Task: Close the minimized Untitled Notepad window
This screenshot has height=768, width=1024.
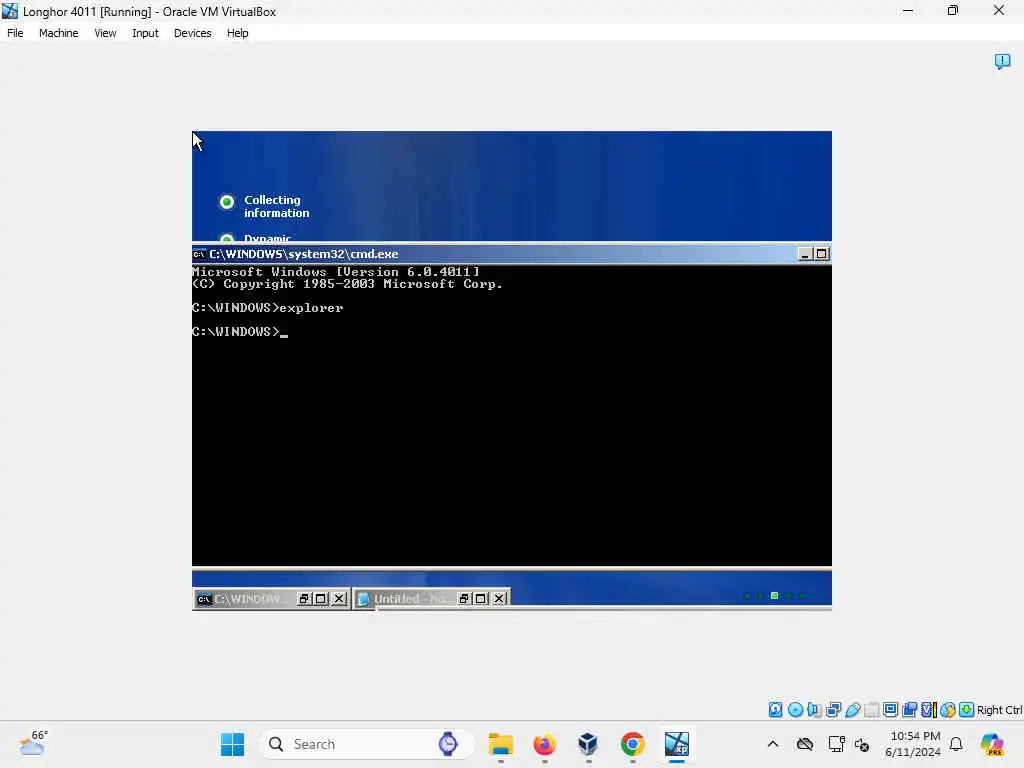Action: click(499, 599)
